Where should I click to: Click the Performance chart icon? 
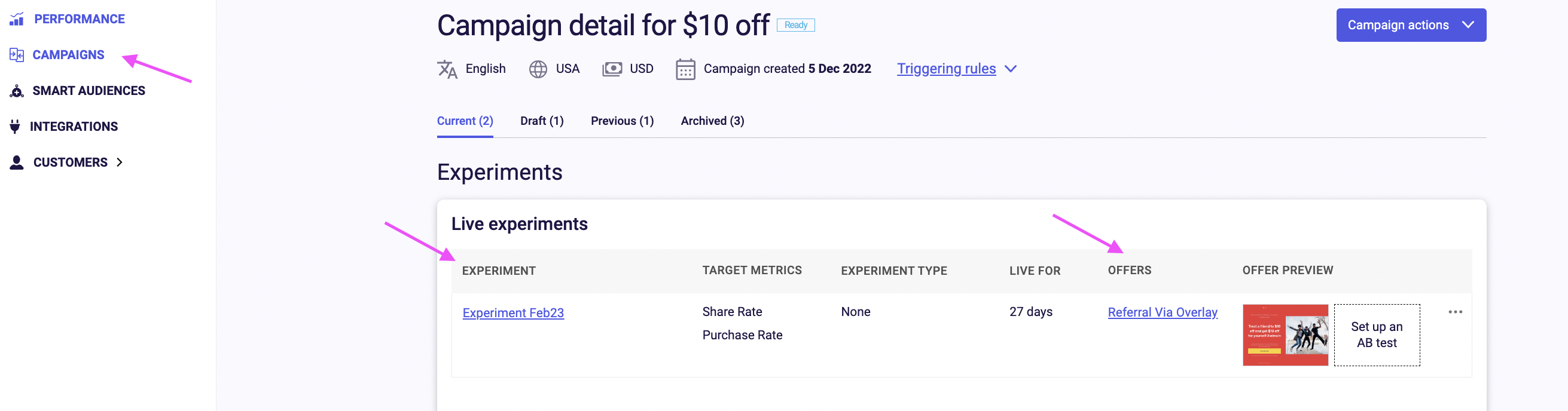click(x=16, y=19)
